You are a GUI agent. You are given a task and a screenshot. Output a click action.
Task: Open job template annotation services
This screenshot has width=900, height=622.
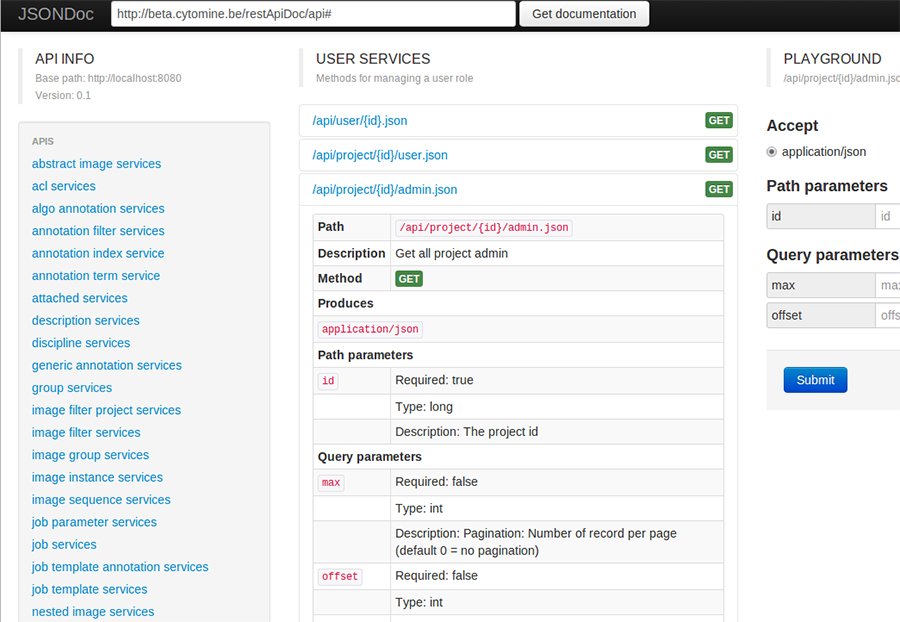[120, 567]
